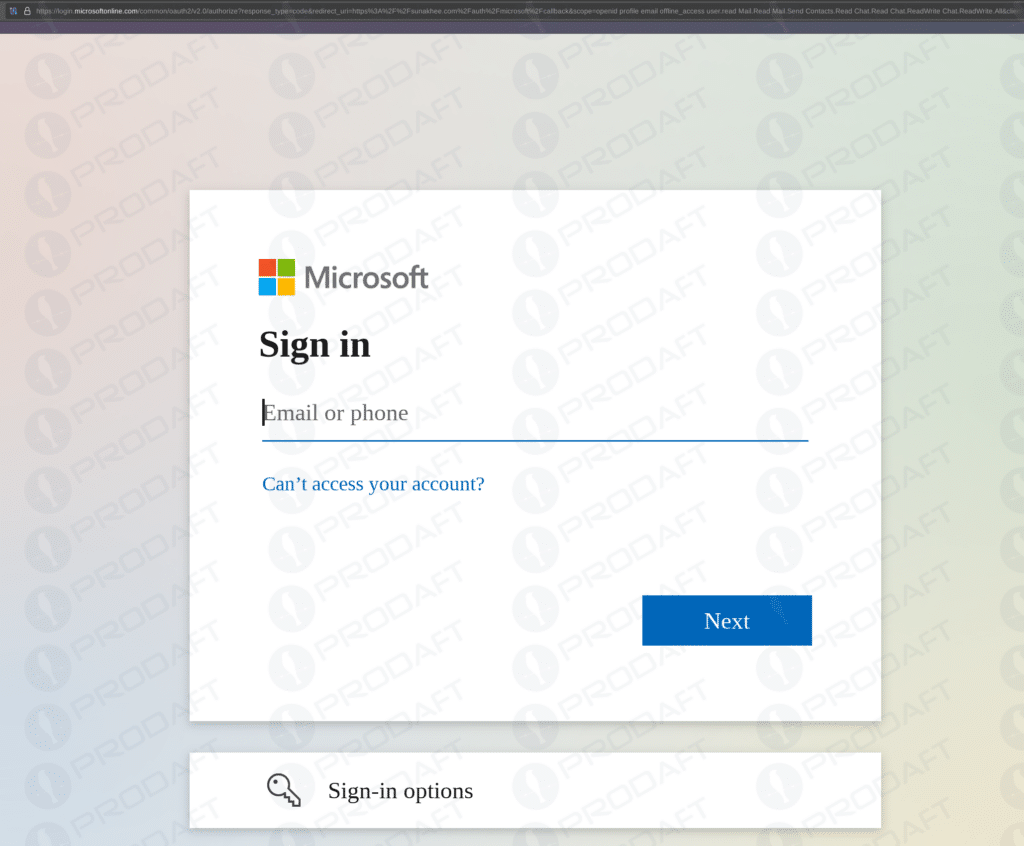Click the site permissions icon left of padlock

13,11
